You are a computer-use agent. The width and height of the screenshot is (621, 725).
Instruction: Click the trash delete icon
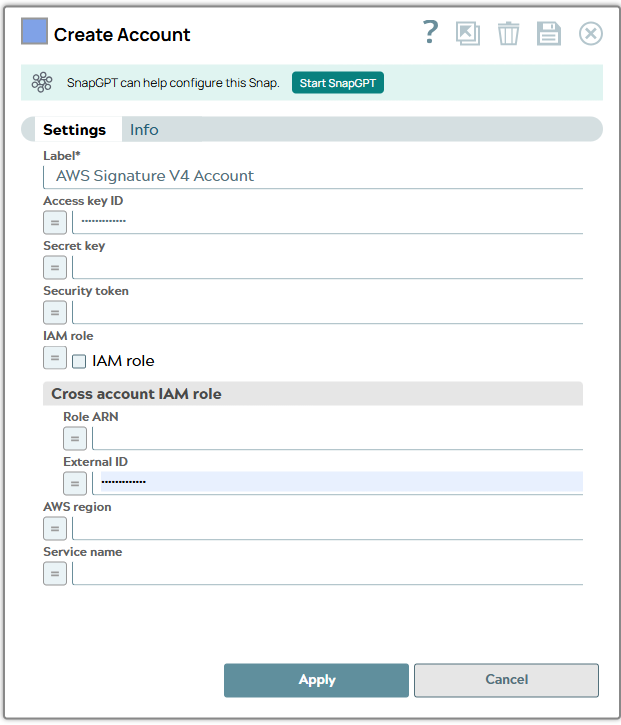click(x=508, y=33)
